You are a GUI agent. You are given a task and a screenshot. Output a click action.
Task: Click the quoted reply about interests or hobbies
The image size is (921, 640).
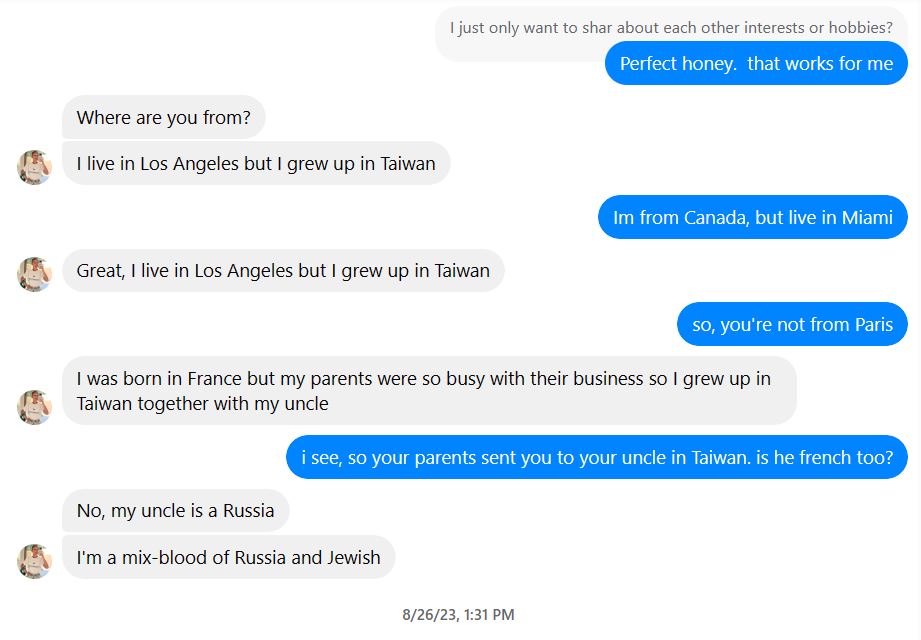pos(670,28)
